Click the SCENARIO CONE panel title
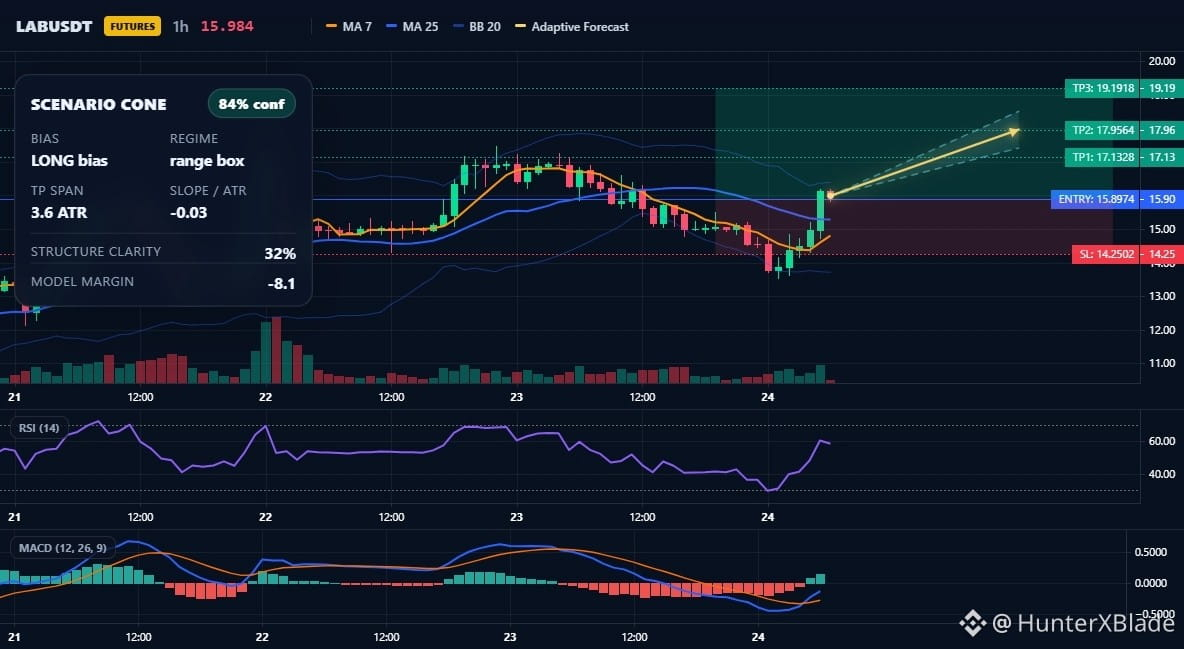This screenshot has width=1184, height=649. point(99,104)
